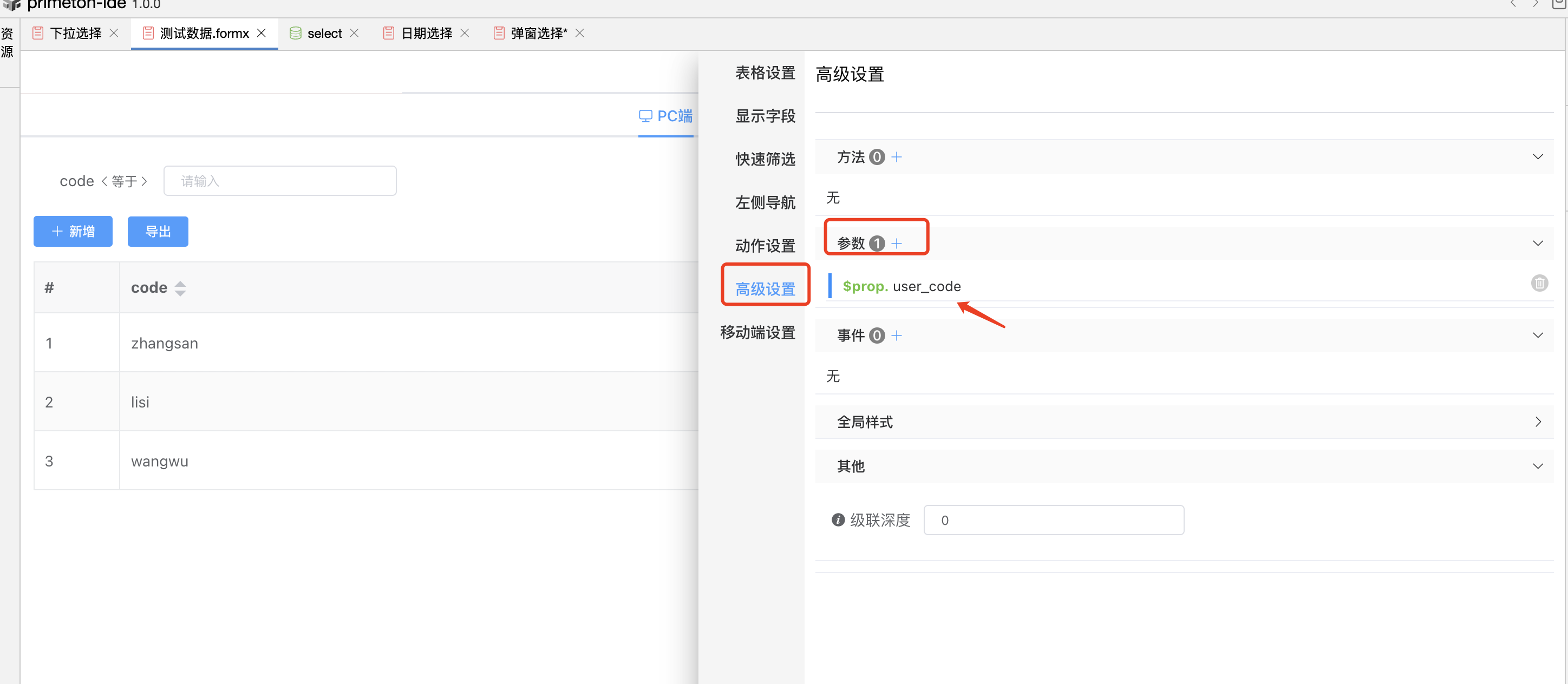The width and height of the screenshot is (1568, 684).
Task: Expand the 全局样式 section
Action: (x=1538, y=422)
